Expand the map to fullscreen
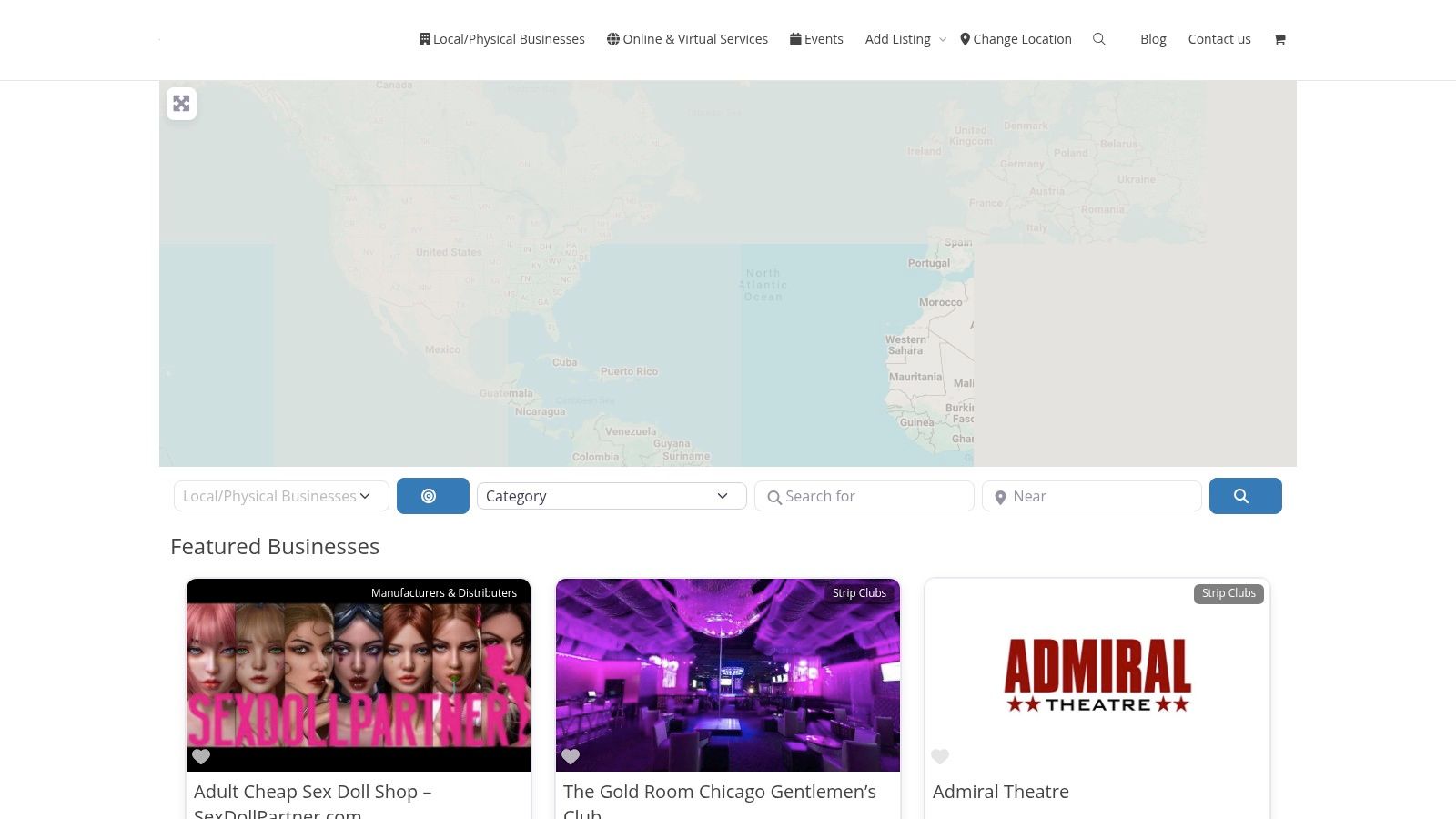Image resolution: width=1456 pixels, height=819 pixels. 181,103
